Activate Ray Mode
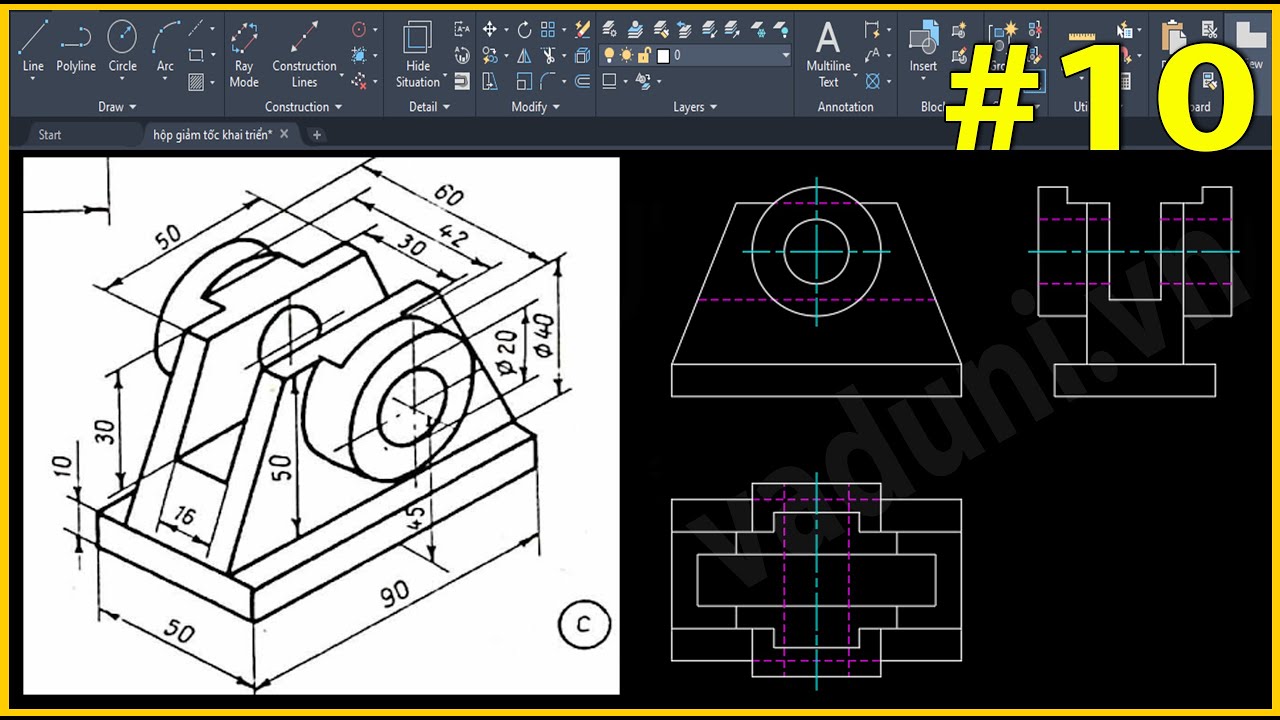Screen dimensions: 1280x720 [x=244, y=52]
